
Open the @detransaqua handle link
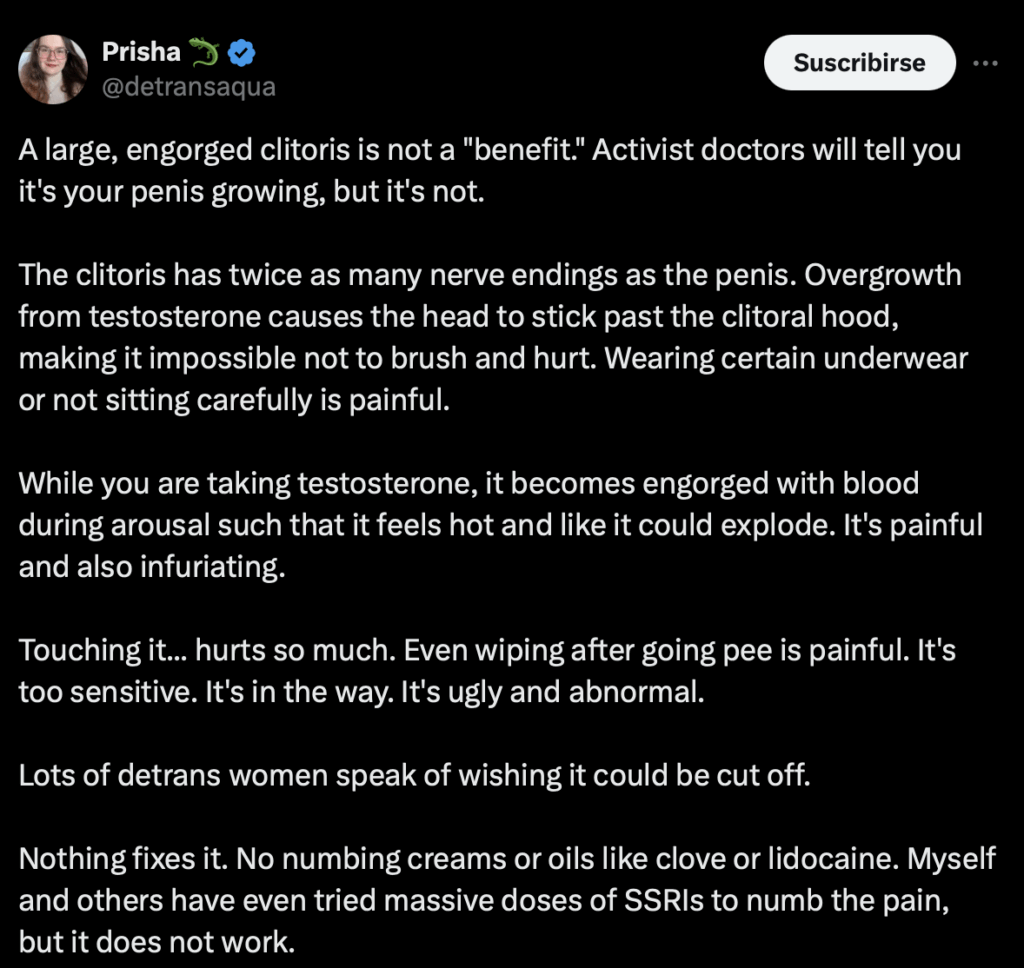189,86
